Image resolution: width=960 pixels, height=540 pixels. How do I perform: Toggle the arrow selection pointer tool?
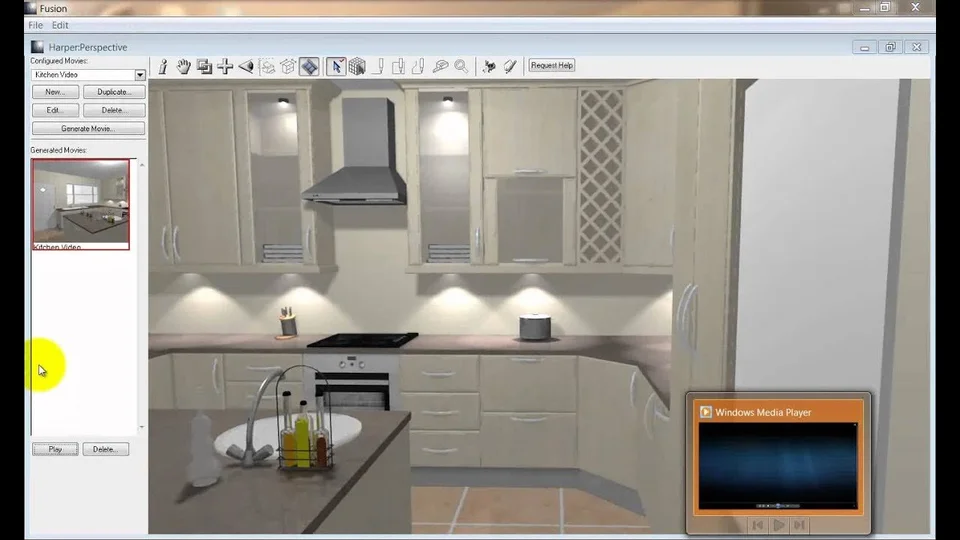pos(336,66)
